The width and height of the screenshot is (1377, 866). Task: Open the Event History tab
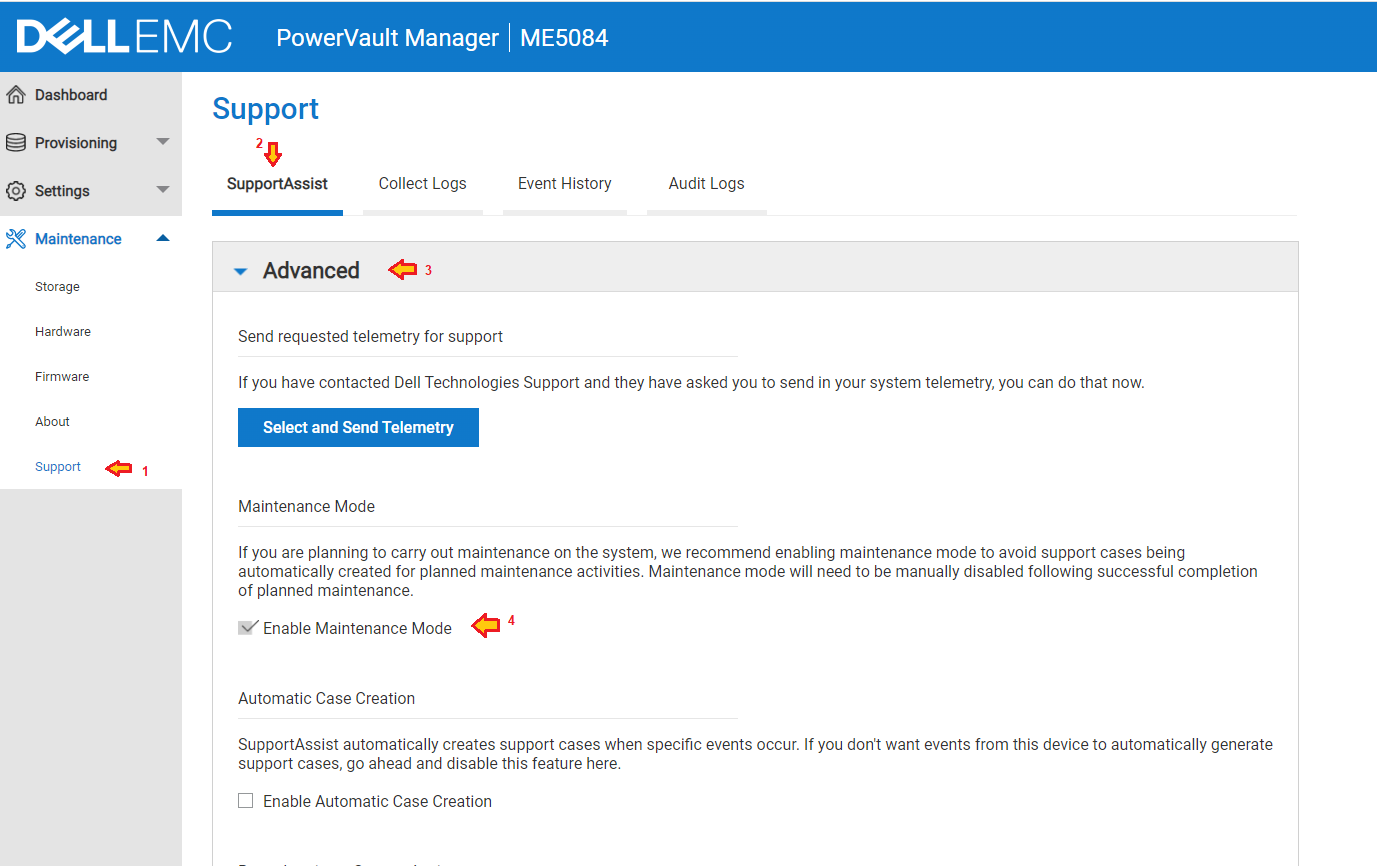click(564, 183)
